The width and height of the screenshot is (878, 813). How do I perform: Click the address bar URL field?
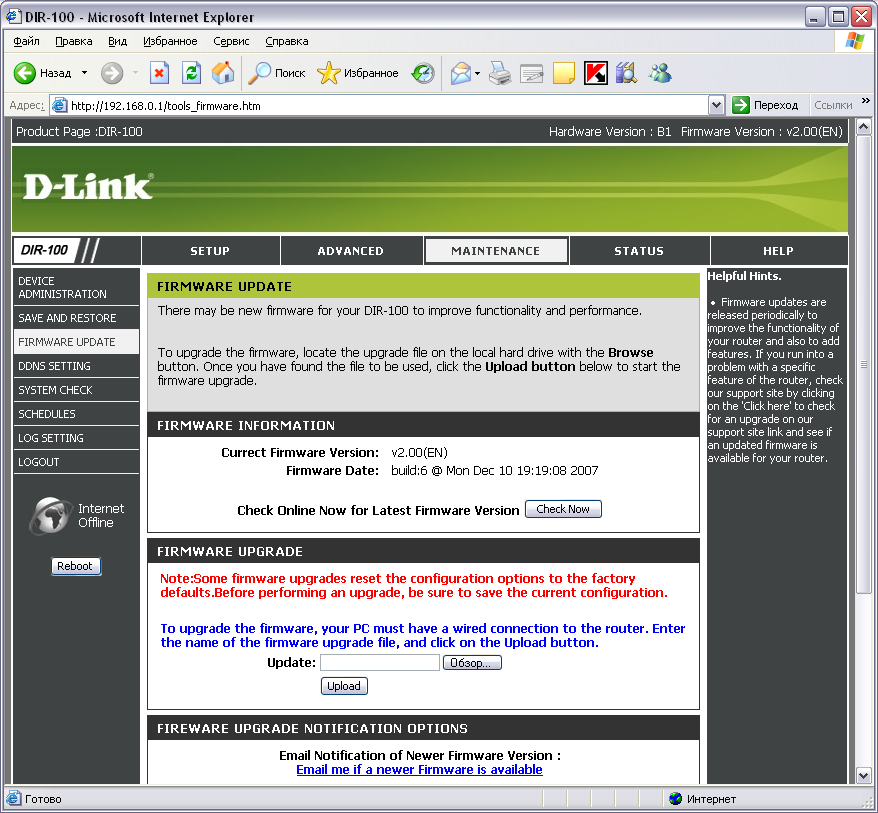tap(379, 105)
